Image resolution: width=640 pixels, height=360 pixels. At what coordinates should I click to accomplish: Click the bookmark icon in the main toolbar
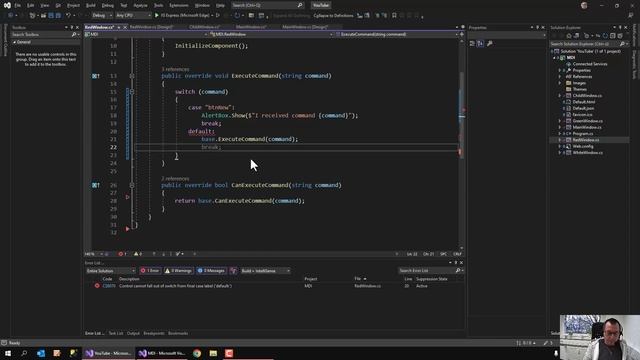394,16
